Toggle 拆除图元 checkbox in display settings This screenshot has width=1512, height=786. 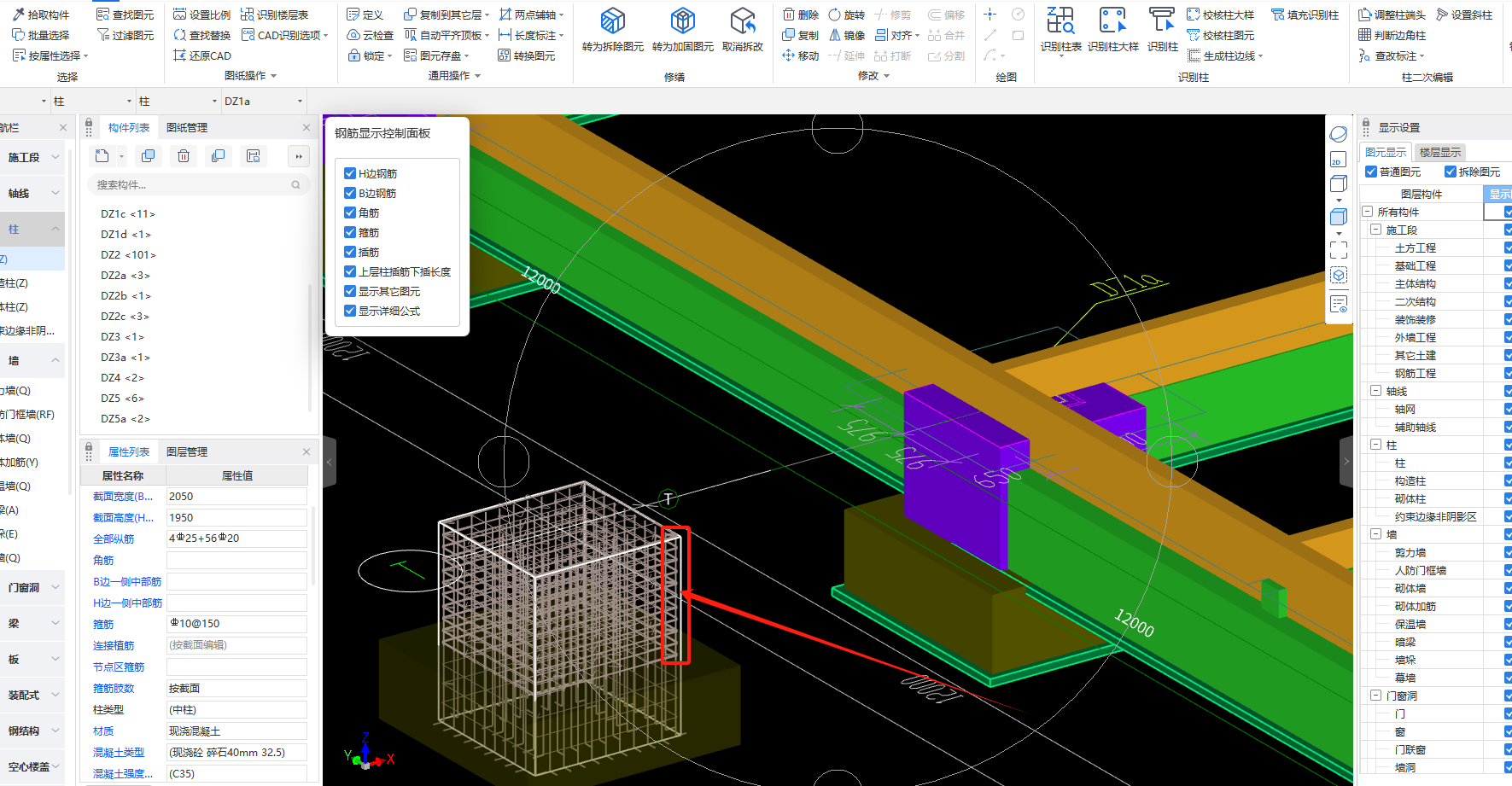tap(1451, 172)
